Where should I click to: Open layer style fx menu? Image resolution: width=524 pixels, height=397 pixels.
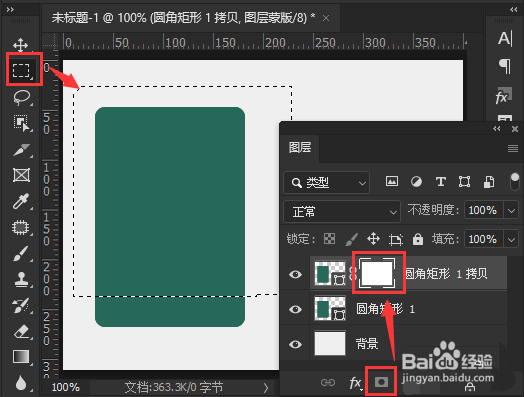pos(355,383)
